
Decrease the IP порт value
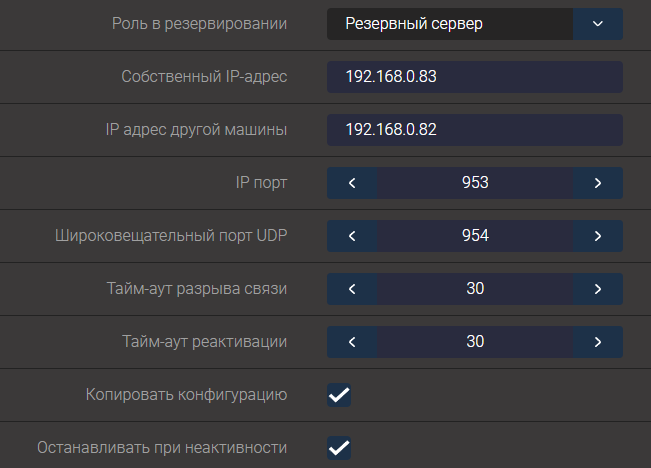tap(351, 183)
